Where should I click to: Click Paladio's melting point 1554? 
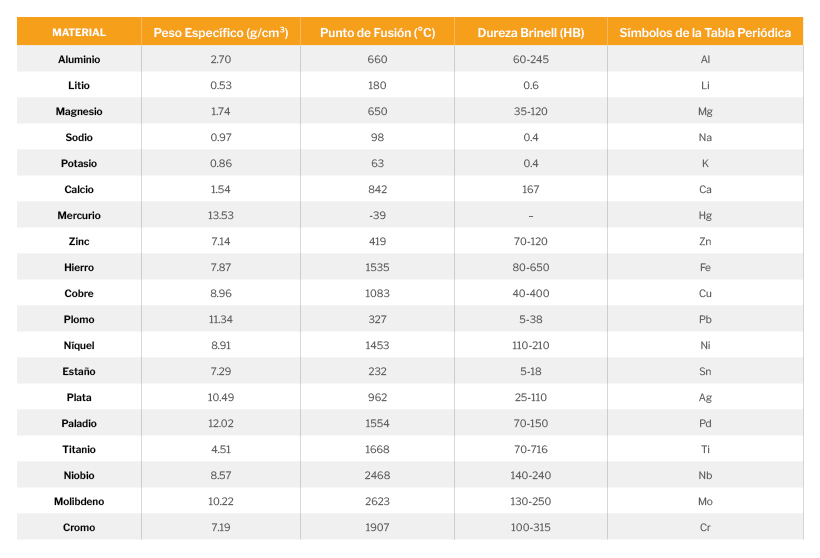377,424
